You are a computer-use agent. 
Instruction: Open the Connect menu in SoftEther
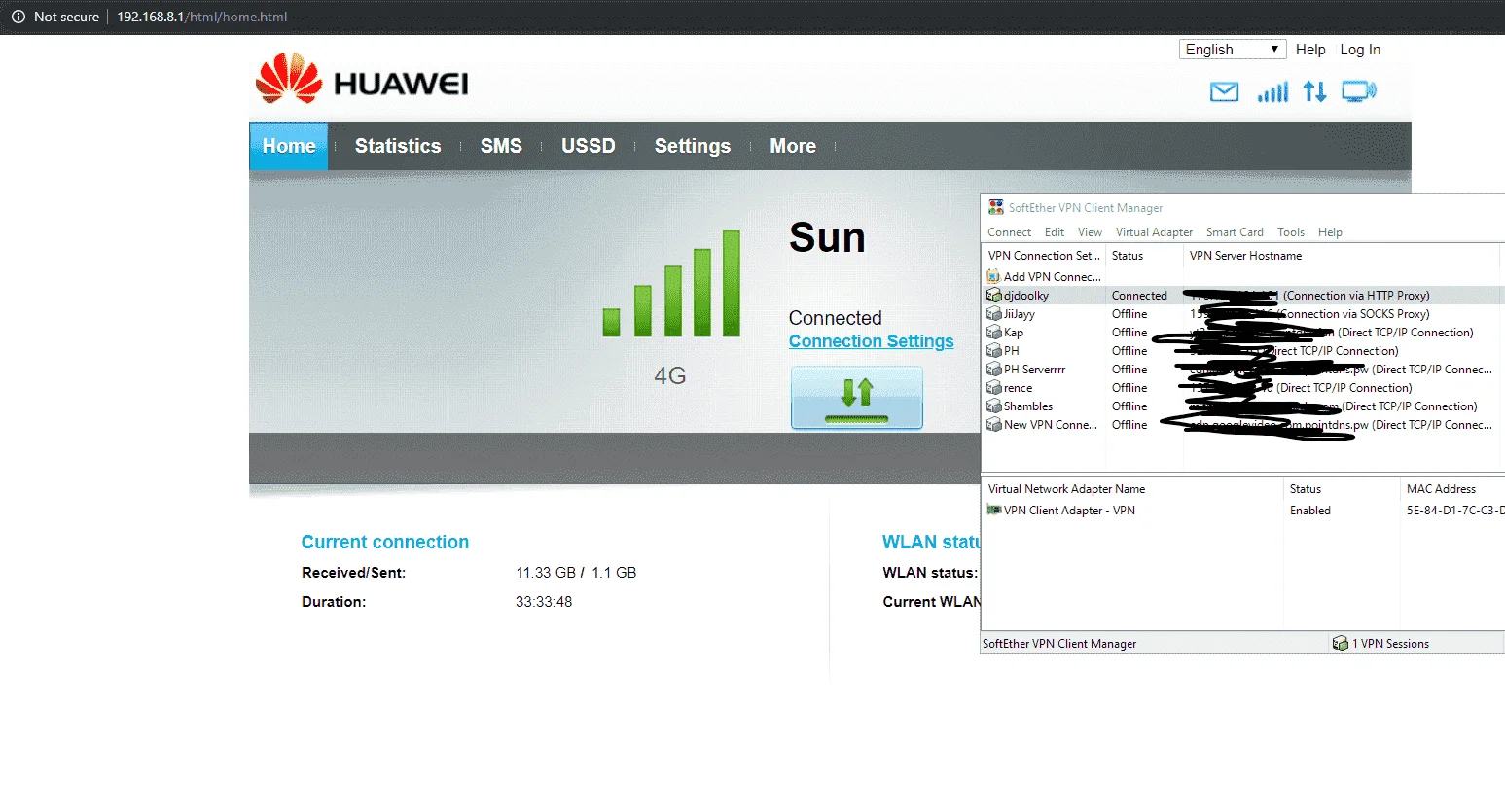click(1010, 232)
